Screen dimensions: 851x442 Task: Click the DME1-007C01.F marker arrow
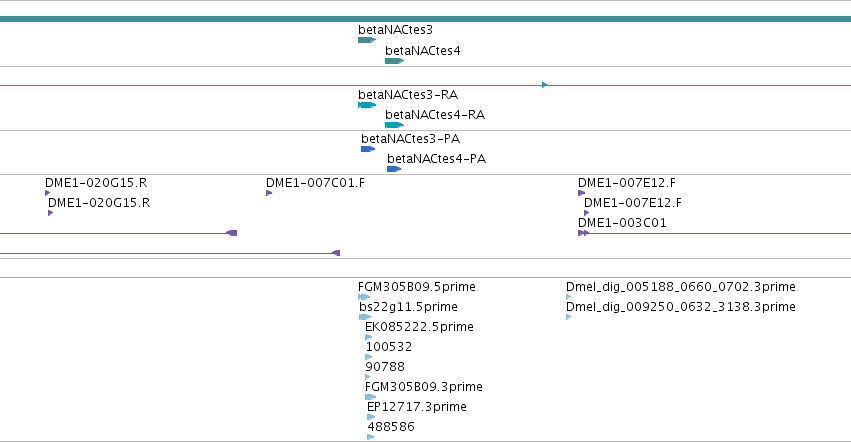pos(269,193)
